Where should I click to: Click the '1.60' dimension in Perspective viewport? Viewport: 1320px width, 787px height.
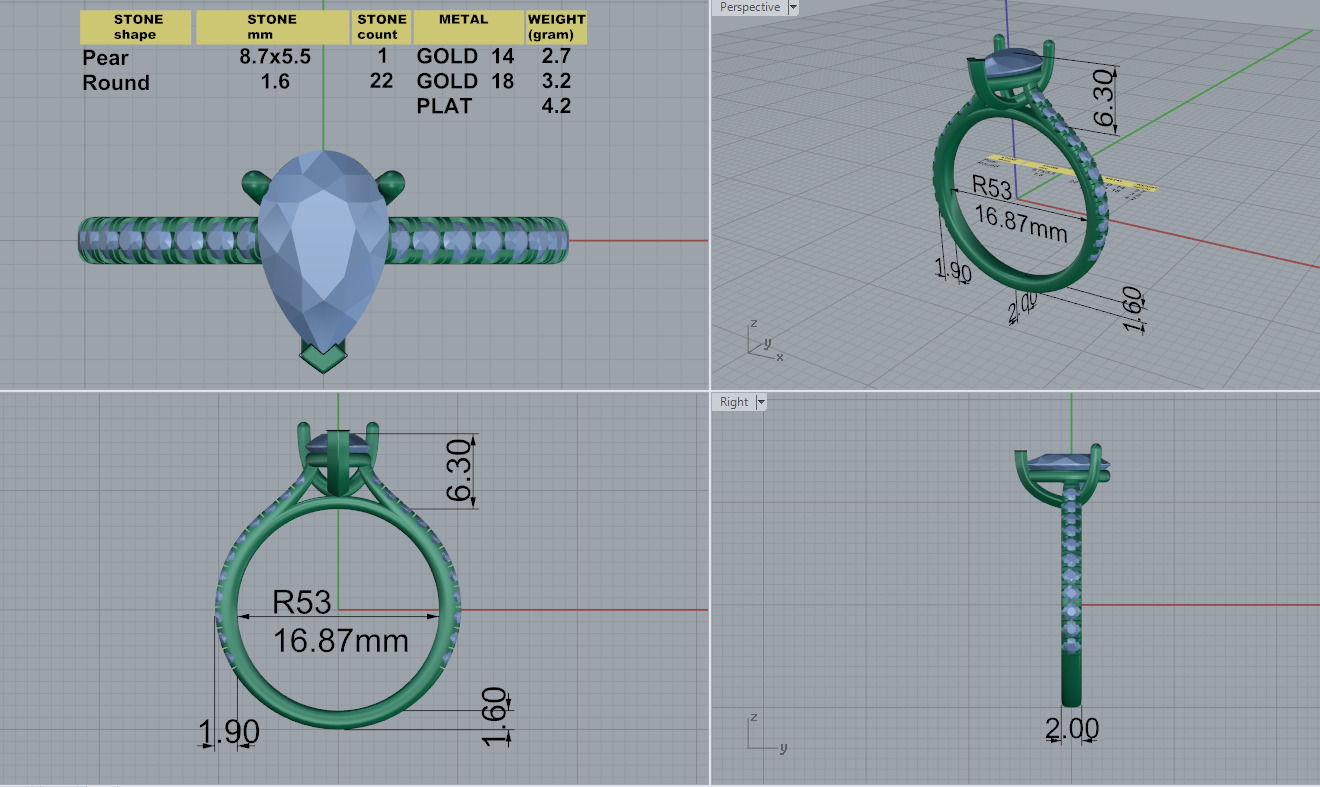[1132, 310]
